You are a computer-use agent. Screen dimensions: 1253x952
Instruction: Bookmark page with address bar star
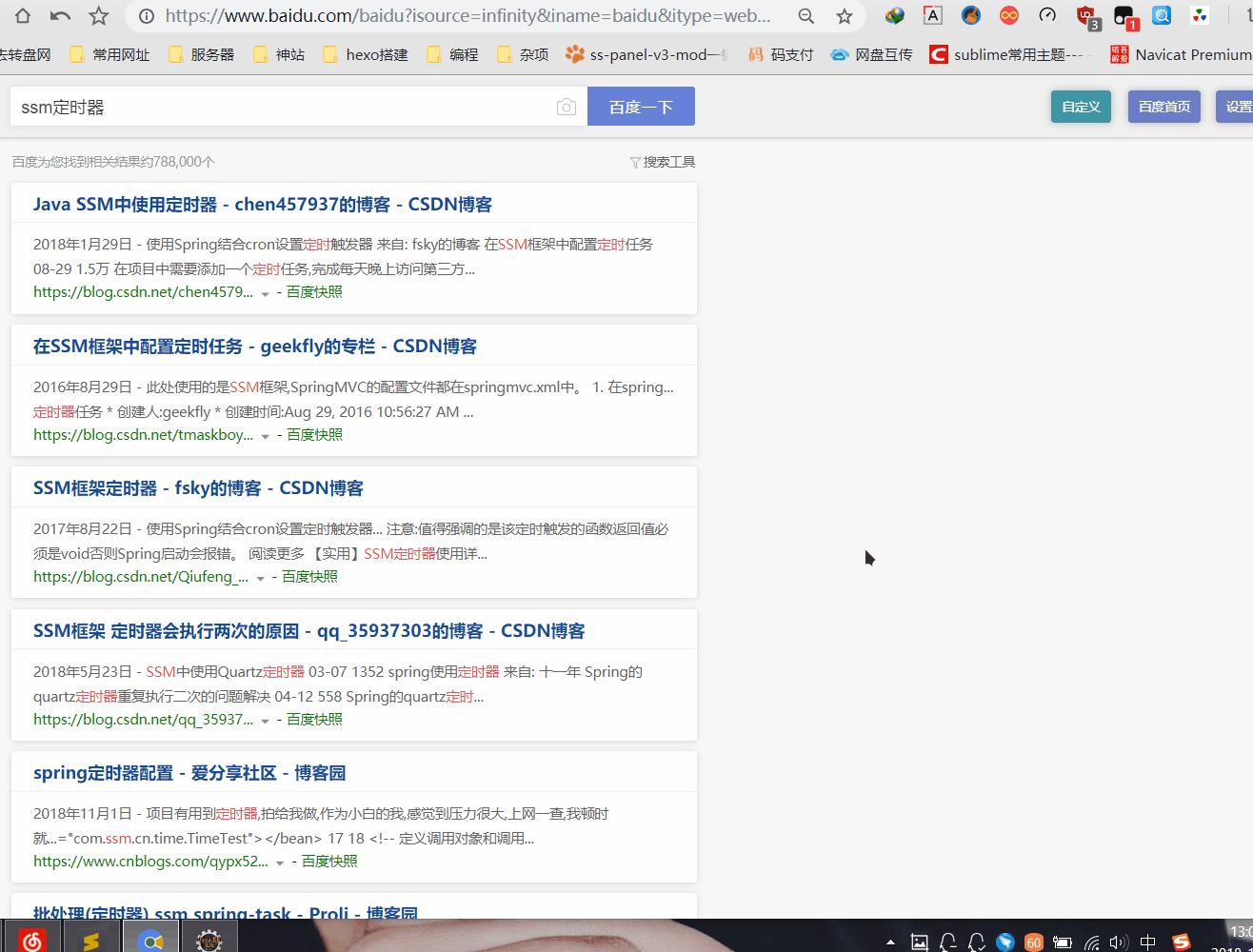844,15
